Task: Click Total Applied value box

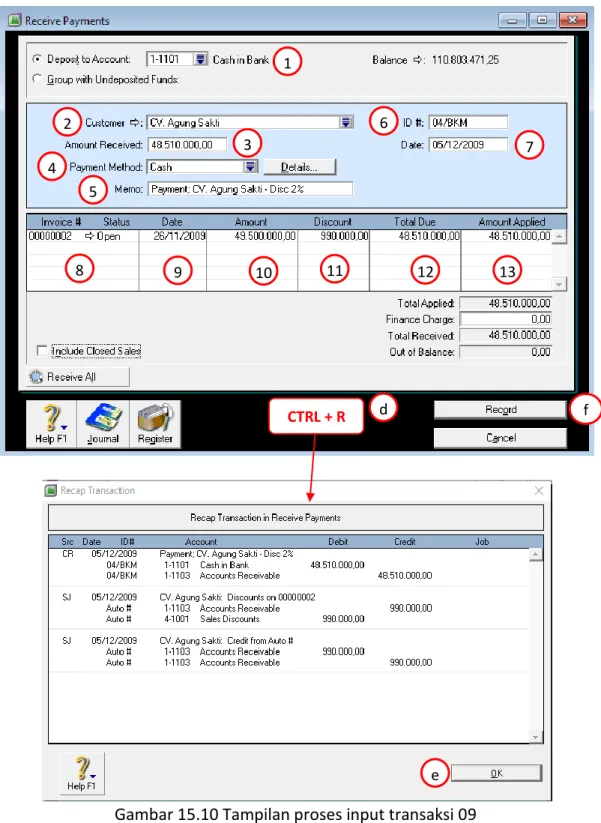Action: (506, 303)
